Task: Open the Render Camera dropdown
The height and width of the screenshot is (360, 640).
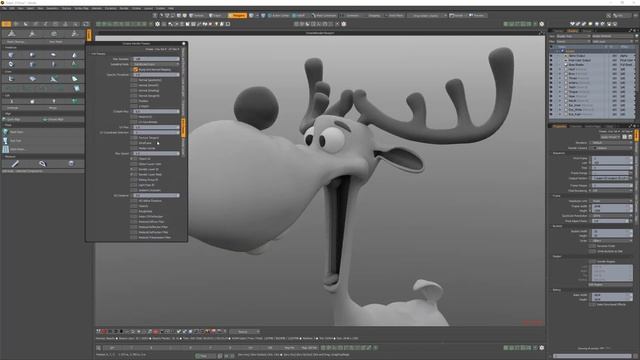Action: click(x=611, y=148)
